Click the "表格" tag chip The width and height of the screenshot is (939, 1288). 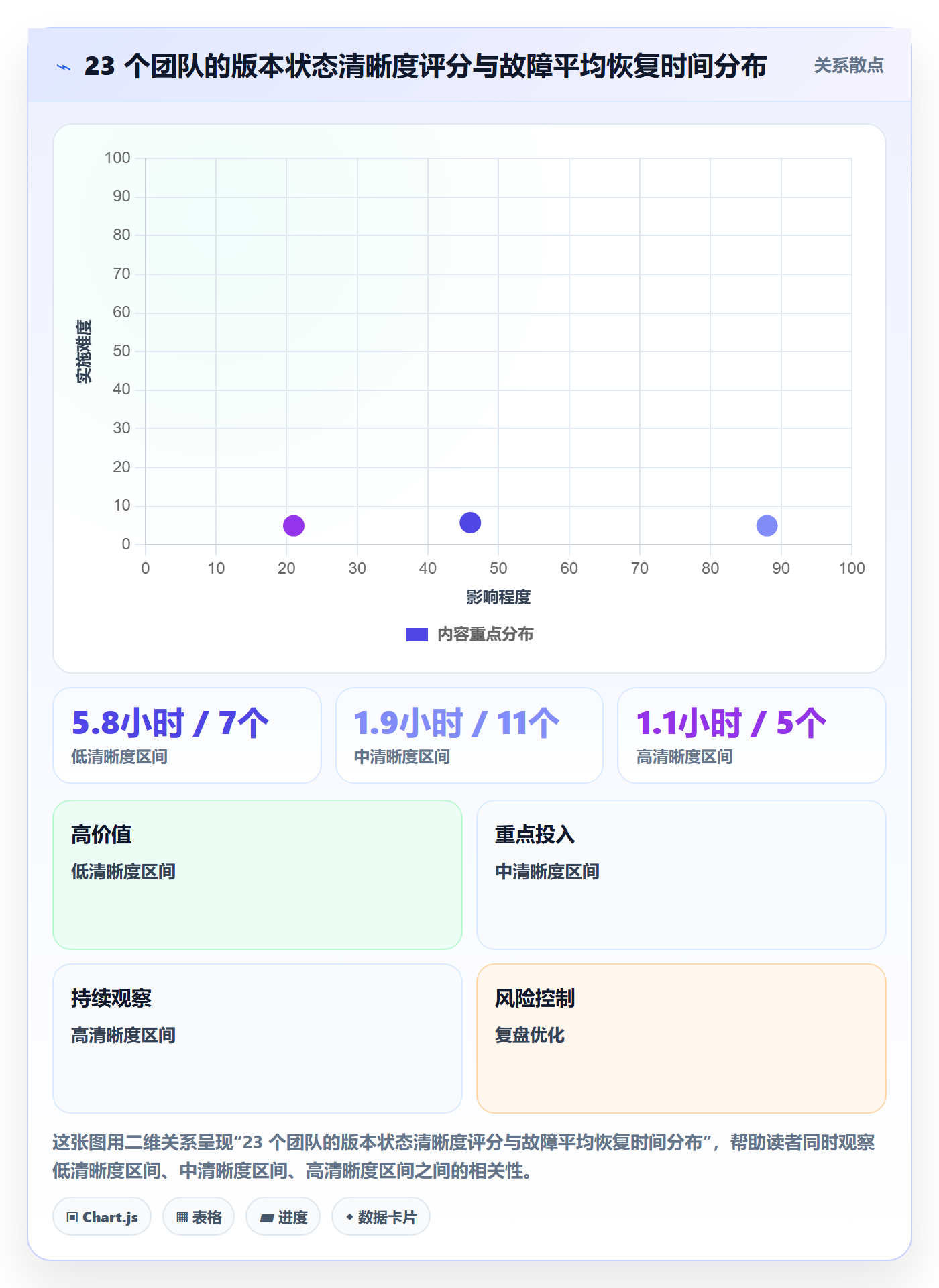[199, 1217]
